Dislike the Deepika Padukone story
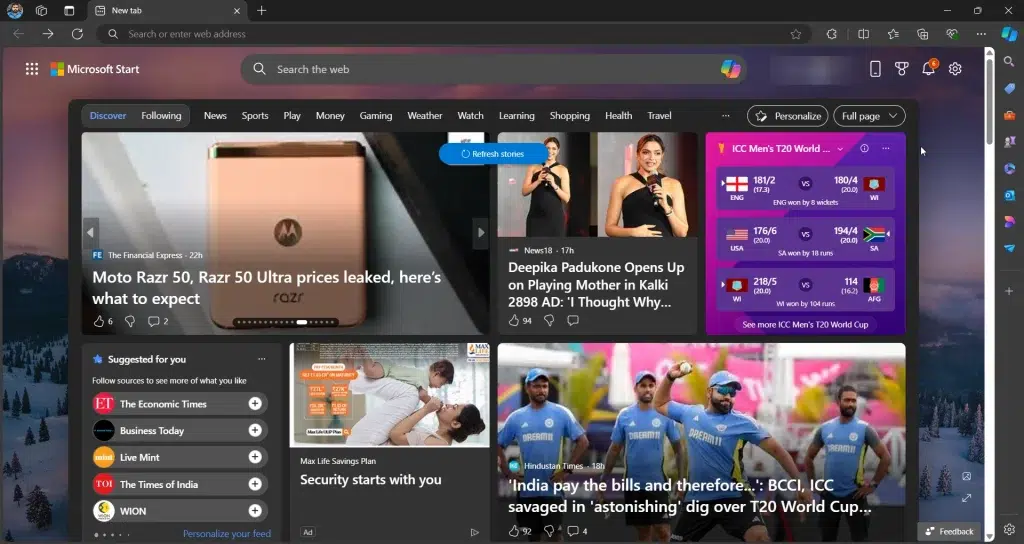 pos(549,320)
